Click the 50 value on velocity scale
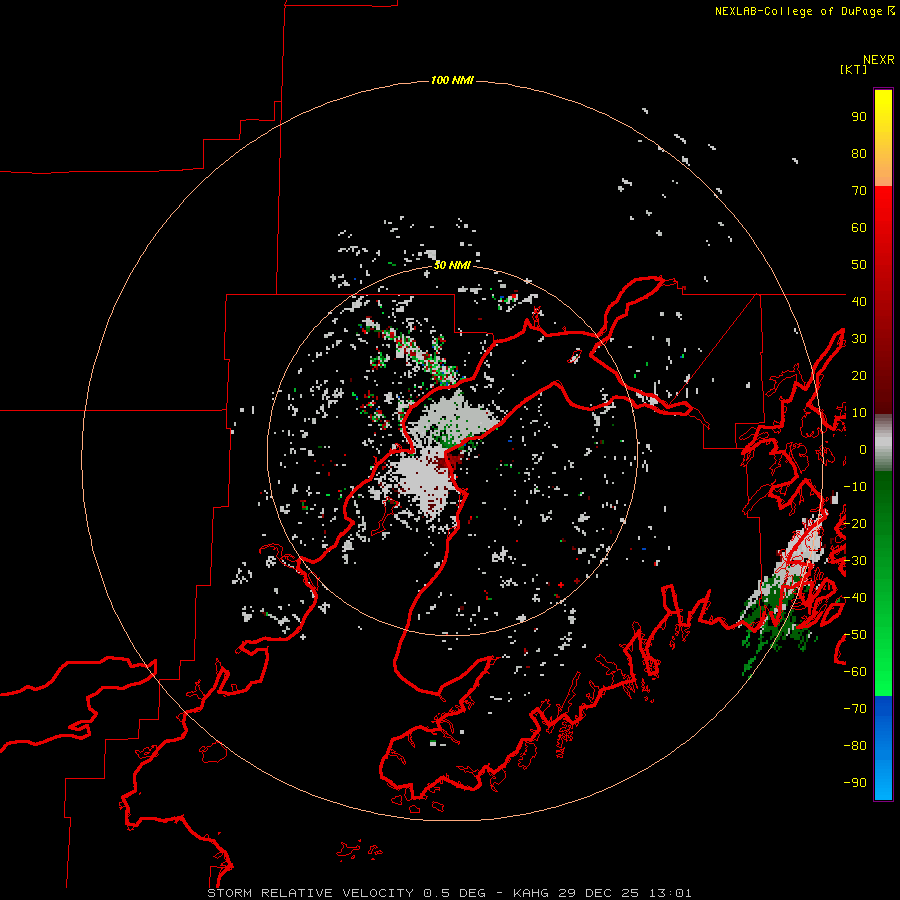This screenshot has width=900, height=900. tap(859, 265)
